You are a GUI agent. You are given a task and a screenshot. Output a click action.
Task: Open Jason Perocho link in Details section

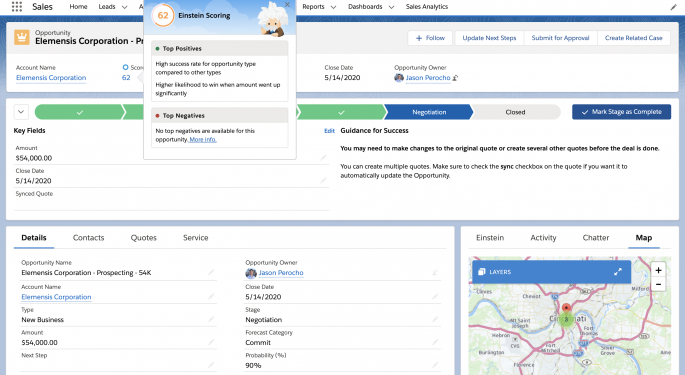coord(281,273)
